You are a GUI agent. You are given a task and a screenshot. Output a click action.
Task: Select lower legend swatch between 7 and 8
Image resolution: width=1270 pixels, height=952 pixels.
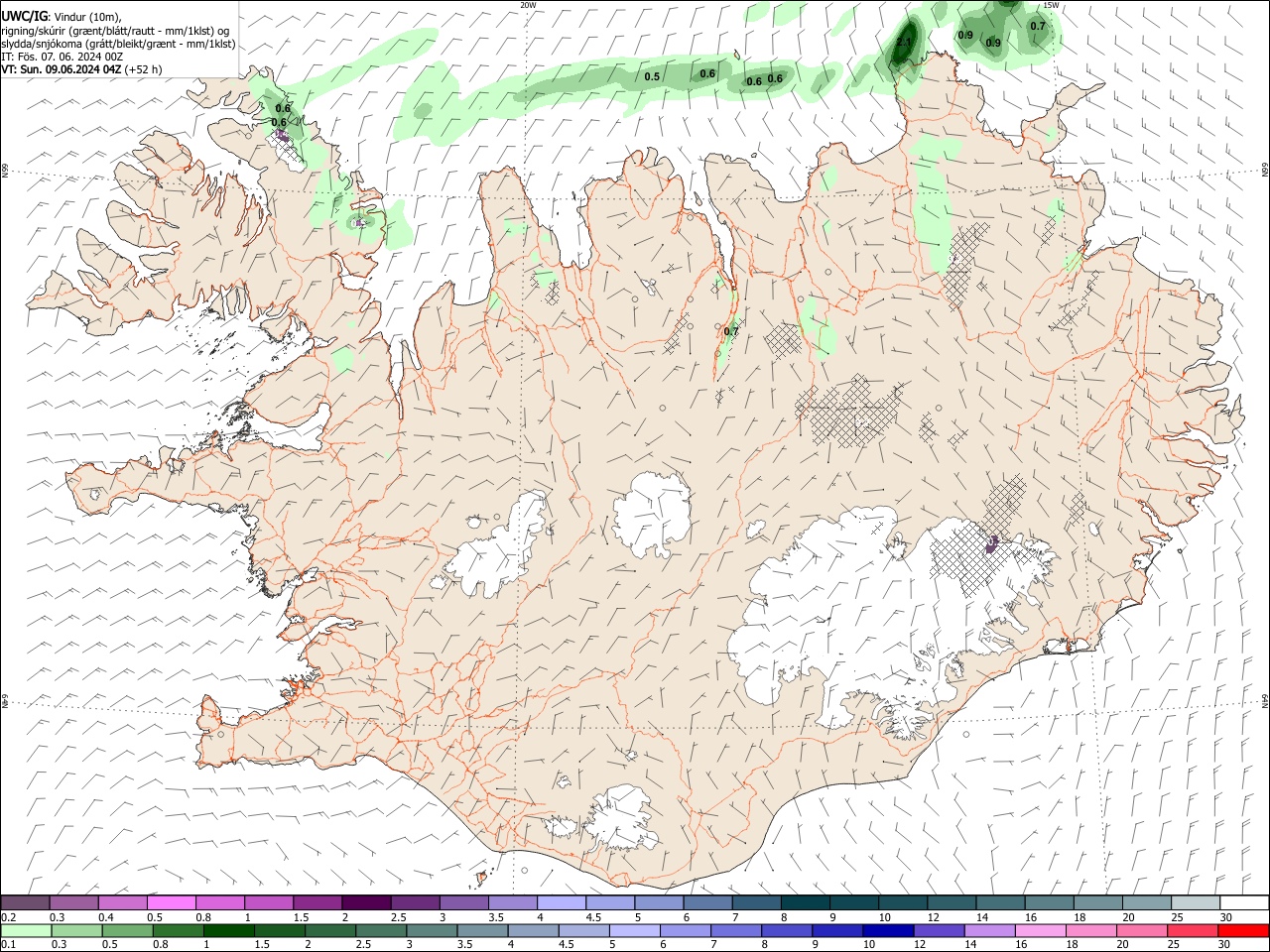tap(735, 930)
